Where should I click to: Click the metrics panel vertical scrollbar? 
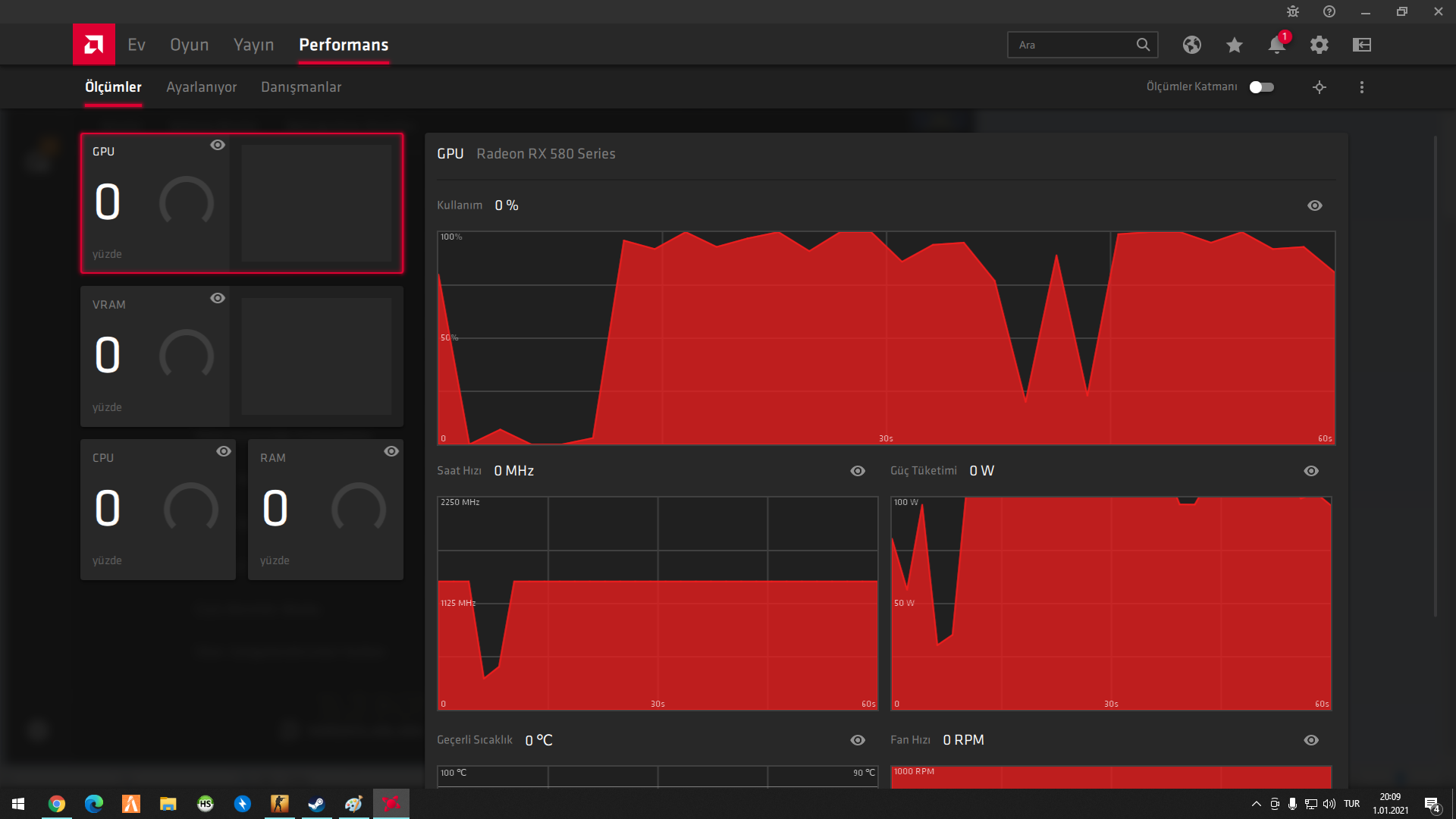(1435, 376)
